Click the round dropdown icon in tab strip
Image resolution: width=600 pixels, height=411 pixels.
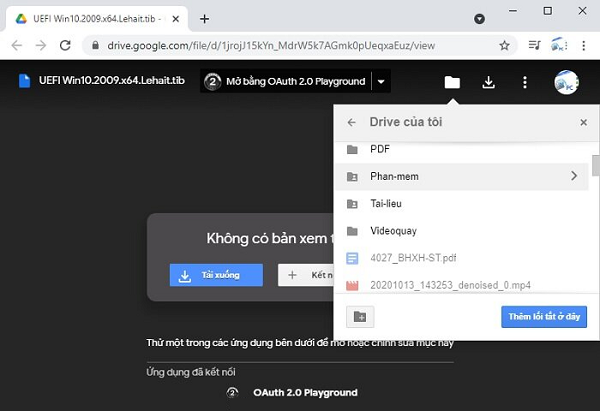click(479, 19)
